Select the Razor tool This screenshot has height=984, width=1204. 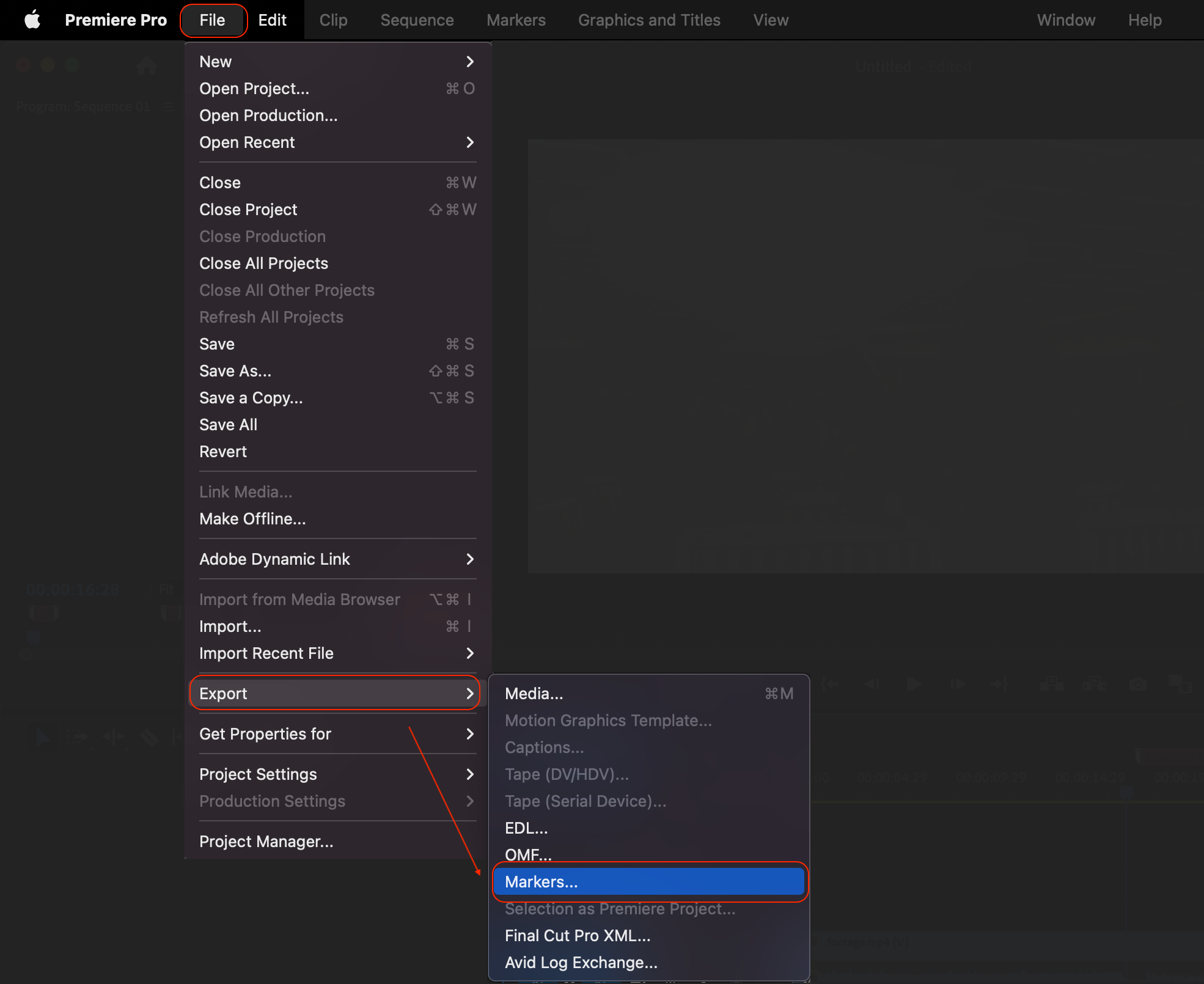(x=149, y=737)
